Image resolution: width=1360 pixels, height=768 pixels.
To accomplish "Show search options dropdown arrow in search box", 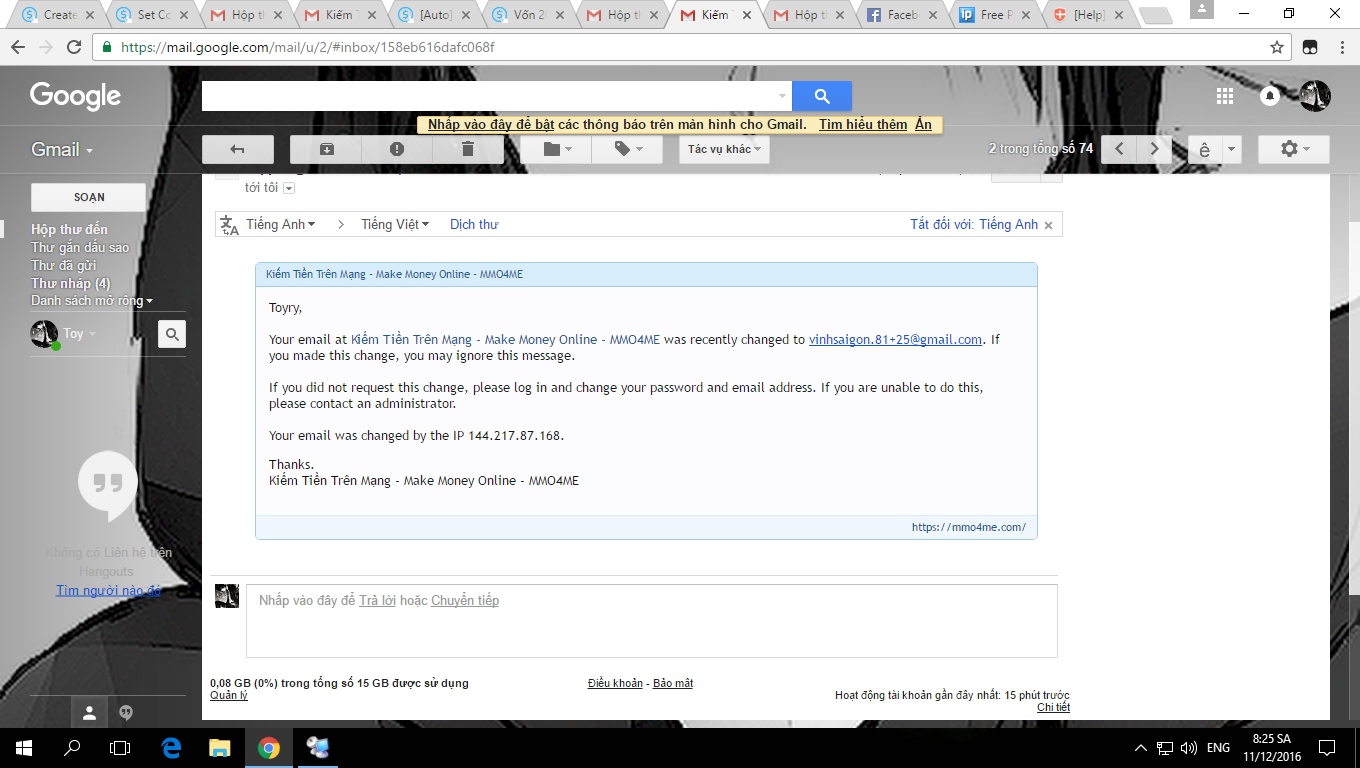I will (x=782, y=96).
